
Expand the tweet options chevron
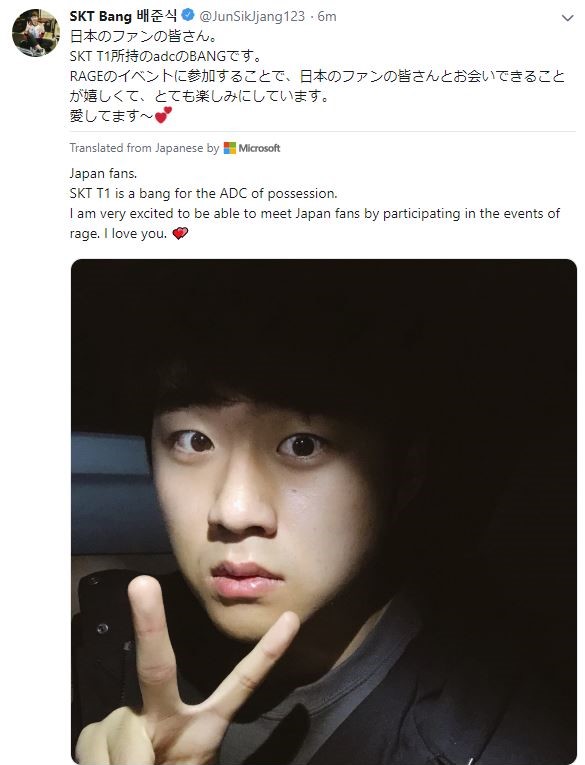pyautogui.click(x=567, y=19)
